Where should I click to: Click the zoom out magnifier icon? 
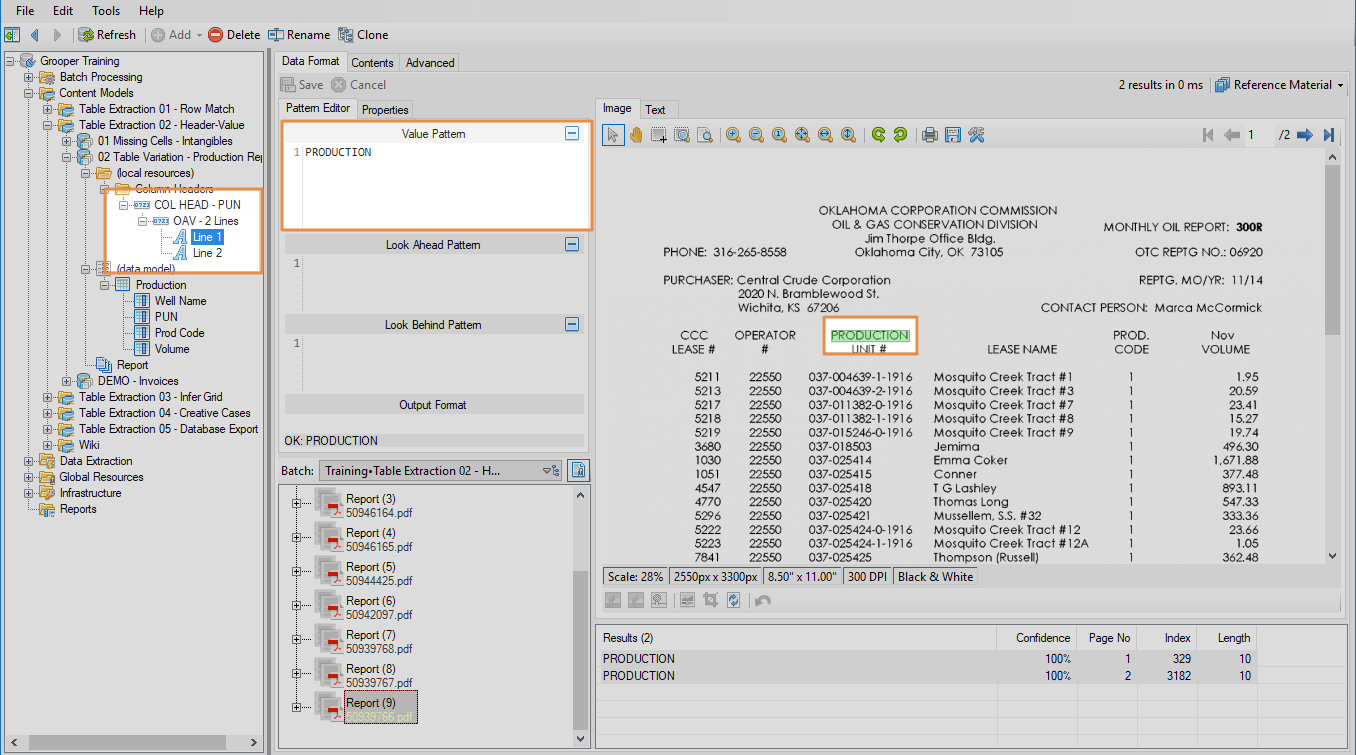pyautogui.click(x=756, y=135)
